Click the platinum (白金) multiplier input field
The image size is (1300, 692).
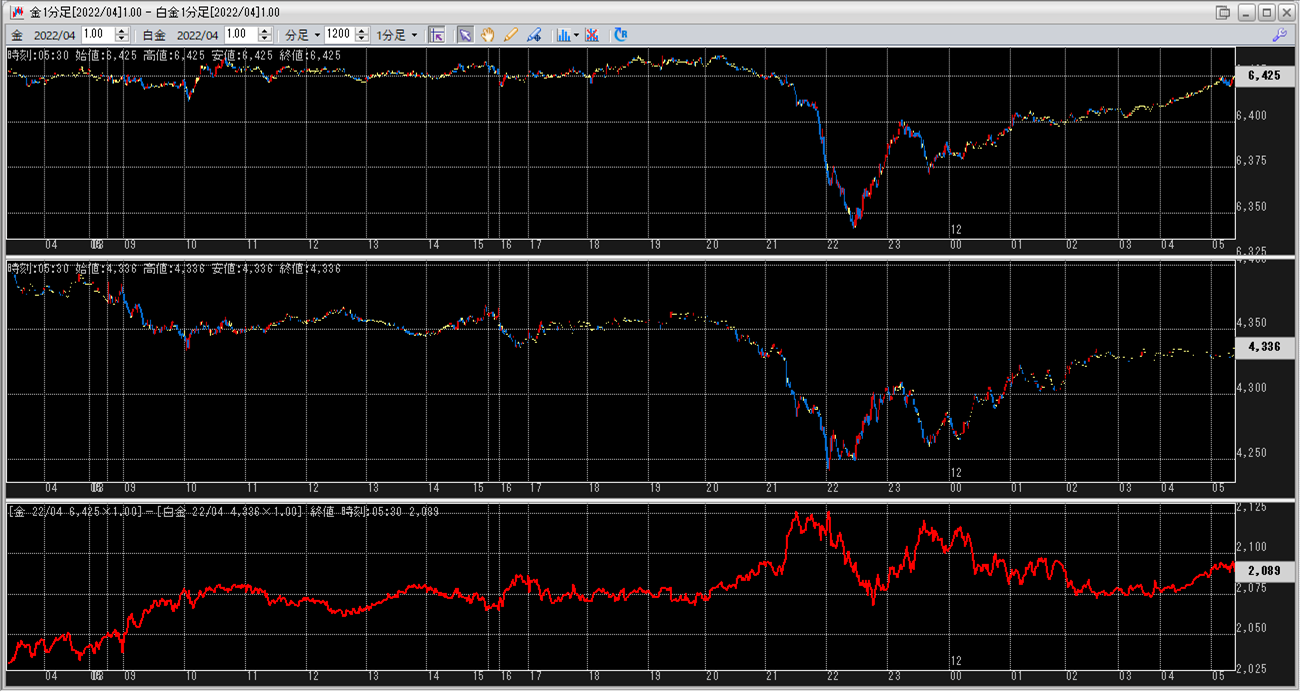tap(240, 34)
